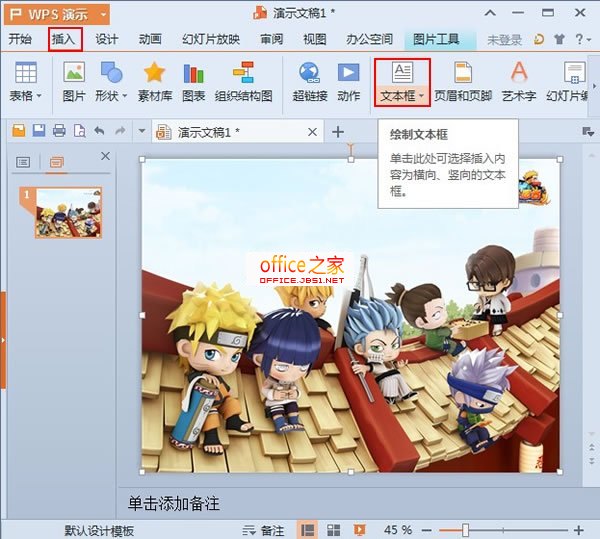Go to next slide using double-down arrow
The height and width of the screenshot is (539, 600).
click(x=592, y=460)
